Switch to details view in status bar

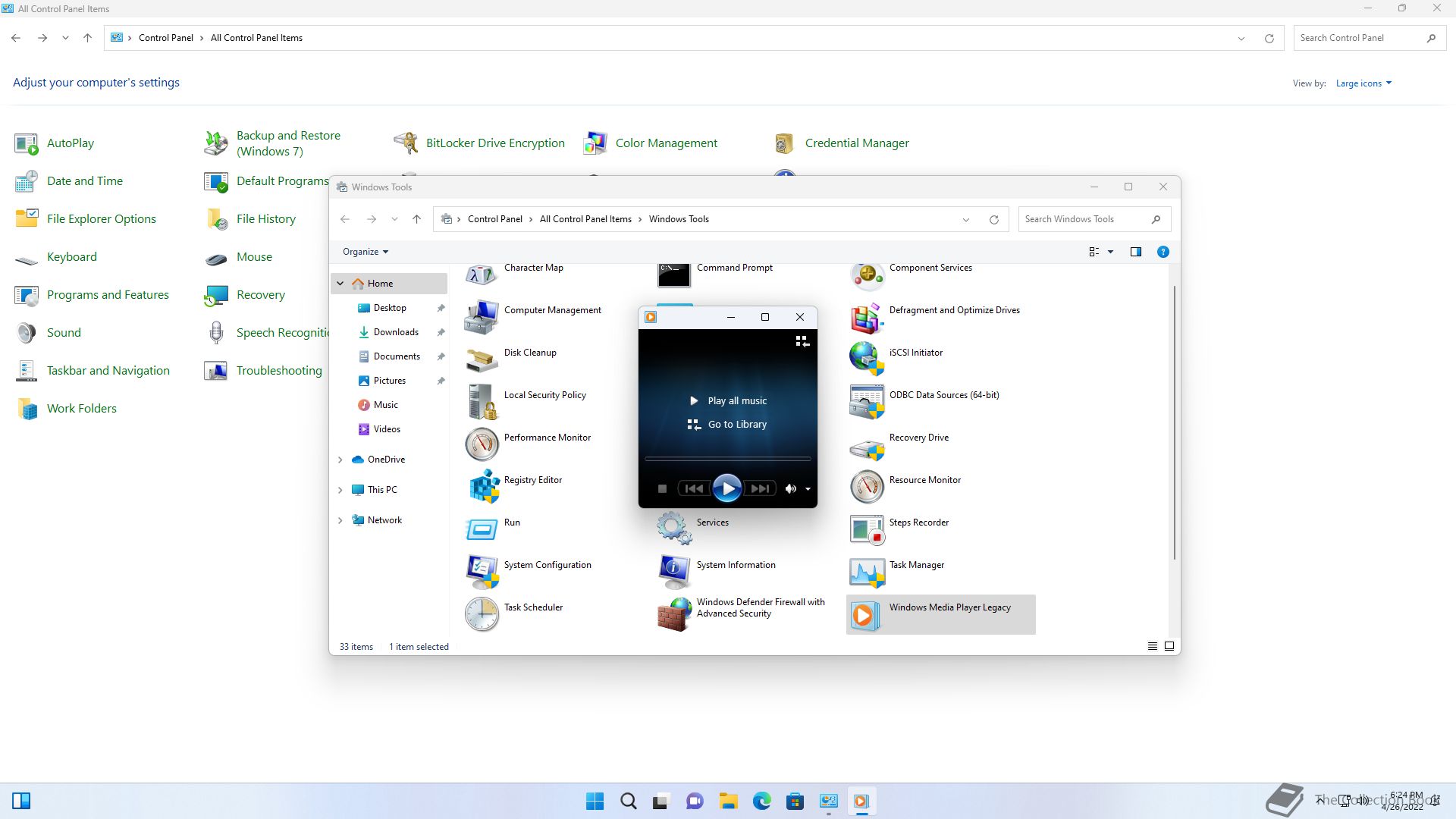(1152, 646)
